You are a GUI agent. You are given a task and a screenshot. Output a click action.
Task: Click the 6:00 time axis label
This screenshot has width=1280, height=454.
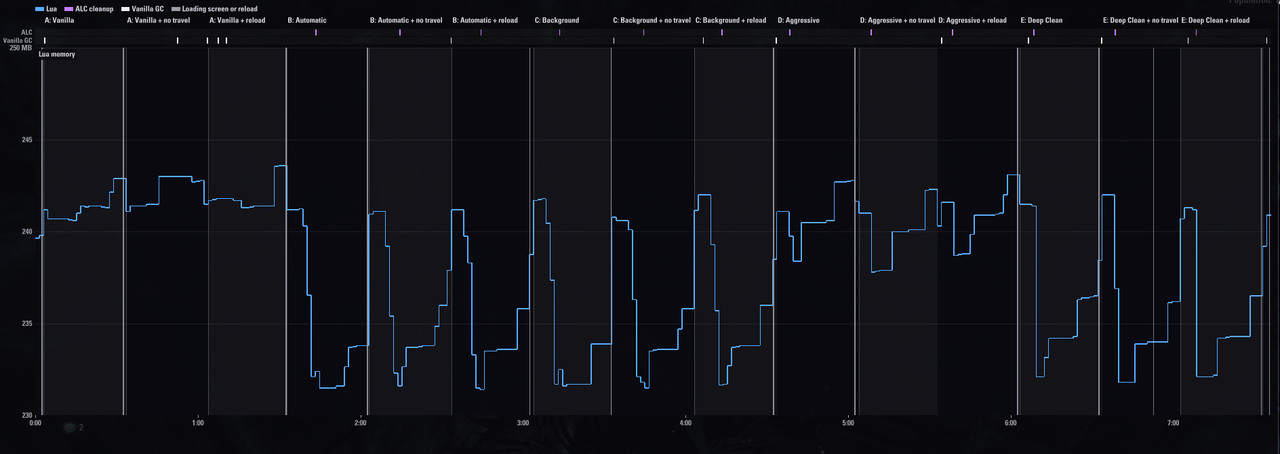click(x=1011, y=424)
